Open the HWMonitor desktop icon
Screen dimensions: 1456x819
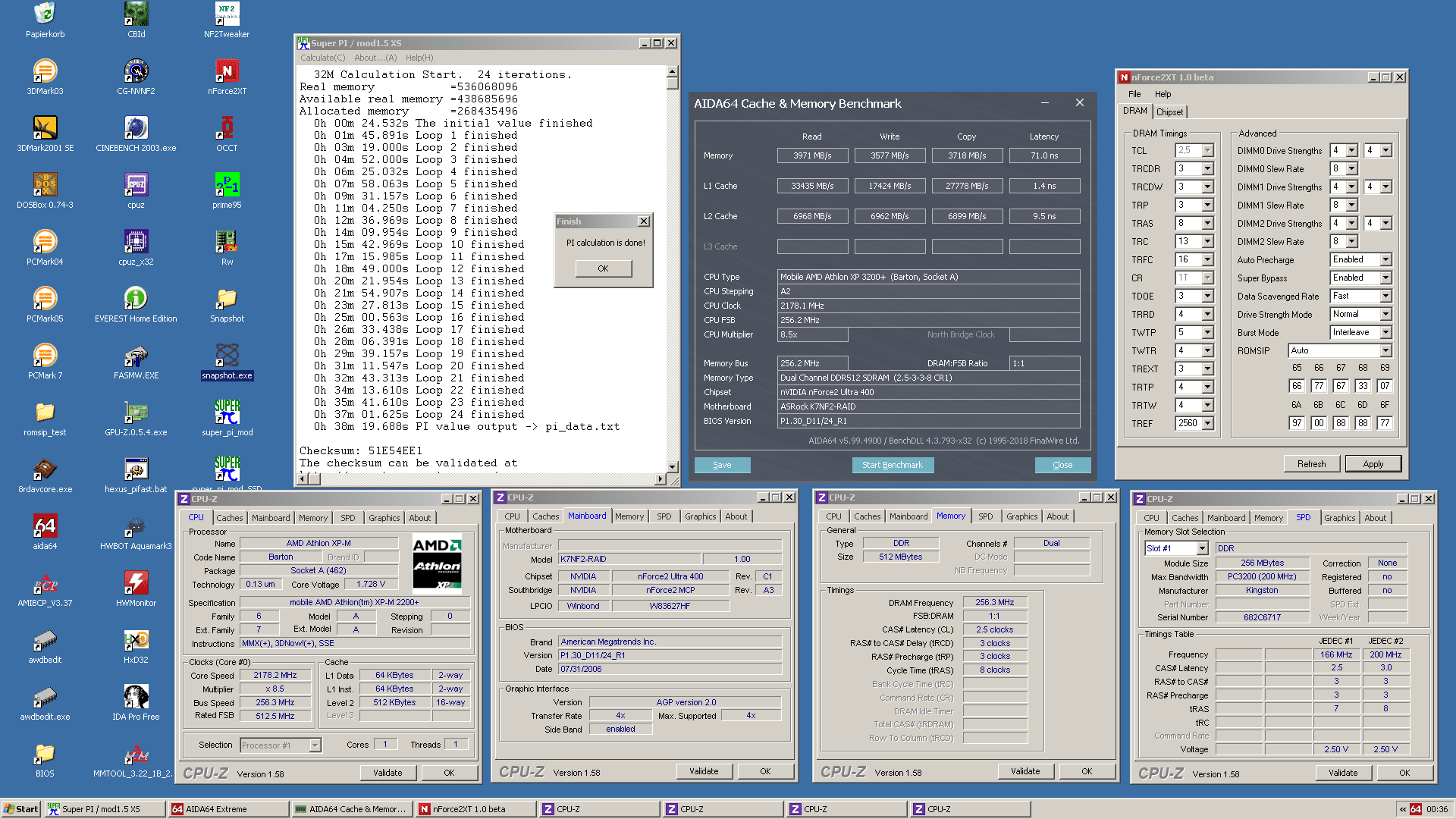coord(136,589)
